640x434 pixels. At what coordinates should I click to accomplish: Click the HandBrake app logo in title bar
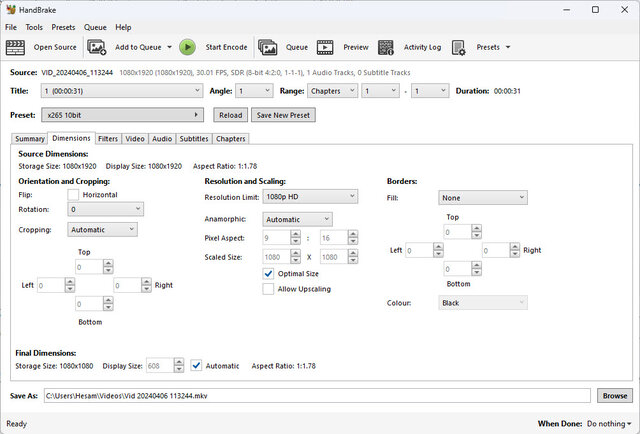[11, 9]
